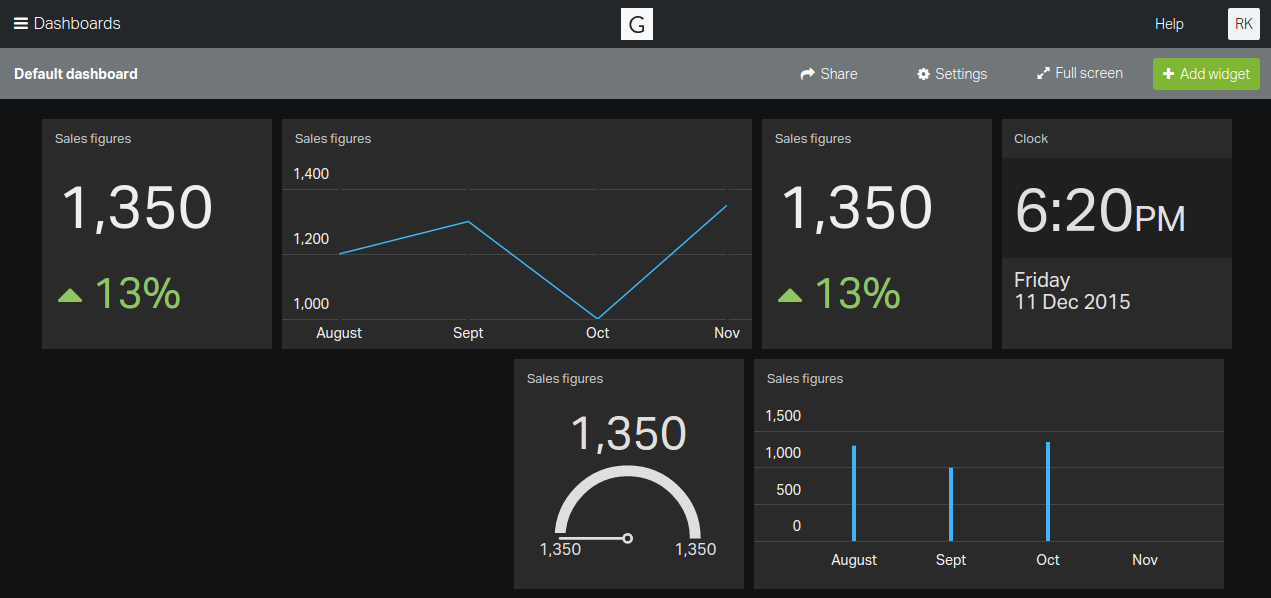Select the Sales figures line chart widget
This screenshot has height=598, width=1271.
coord(516,230)
